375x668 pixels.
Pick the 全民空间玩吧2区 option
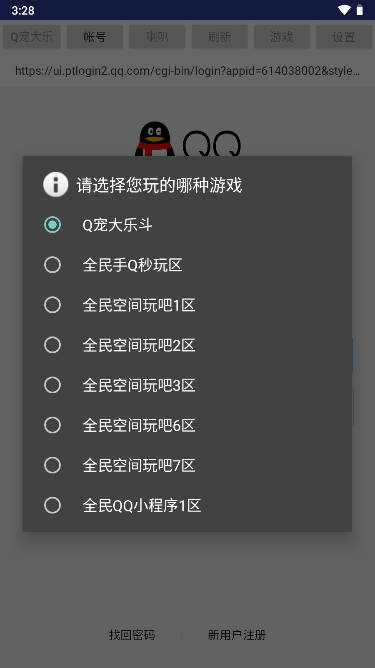tap(187, 345)
